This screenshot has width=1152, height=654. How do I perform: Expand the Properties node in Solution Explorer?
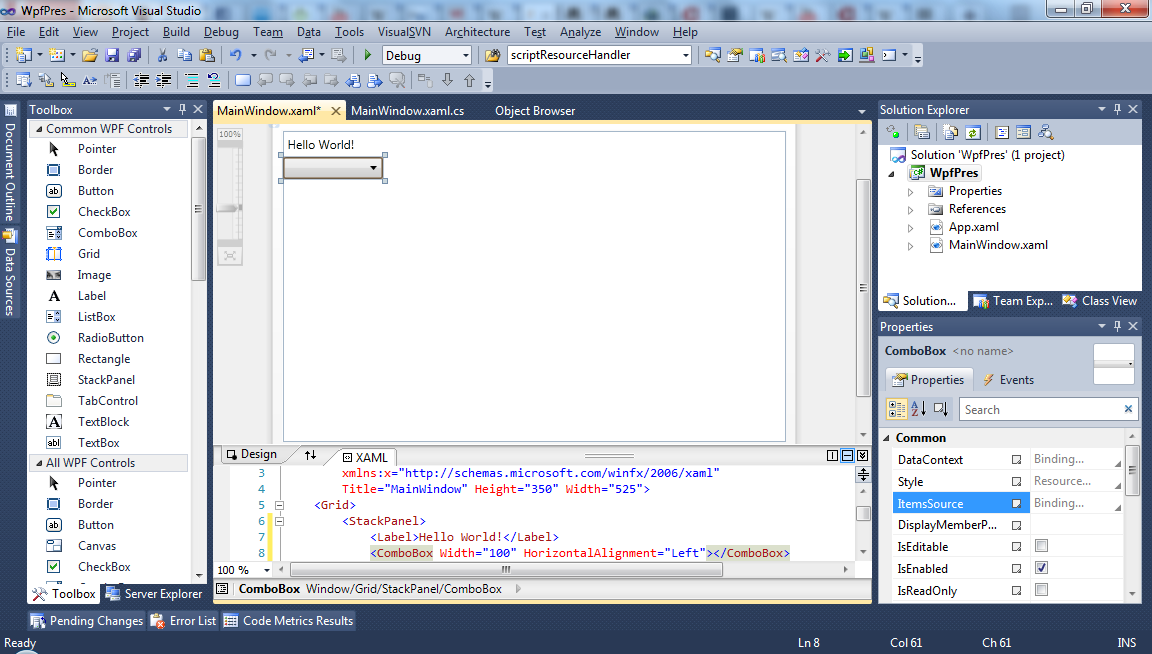910,192
